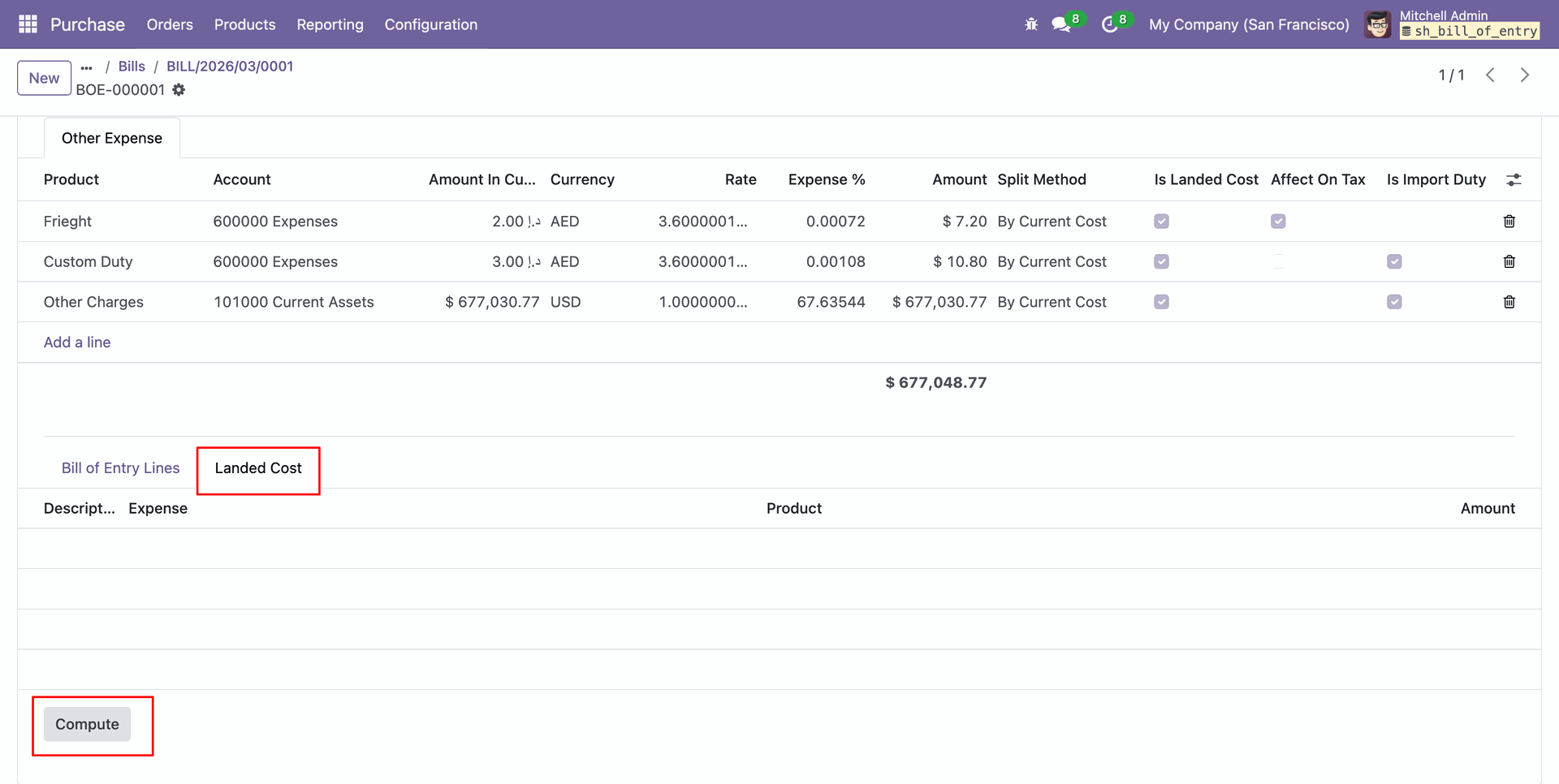Click the debug bug icon
The width and height of the screenshot is (1559, 784).
[x=1031, y=24]
